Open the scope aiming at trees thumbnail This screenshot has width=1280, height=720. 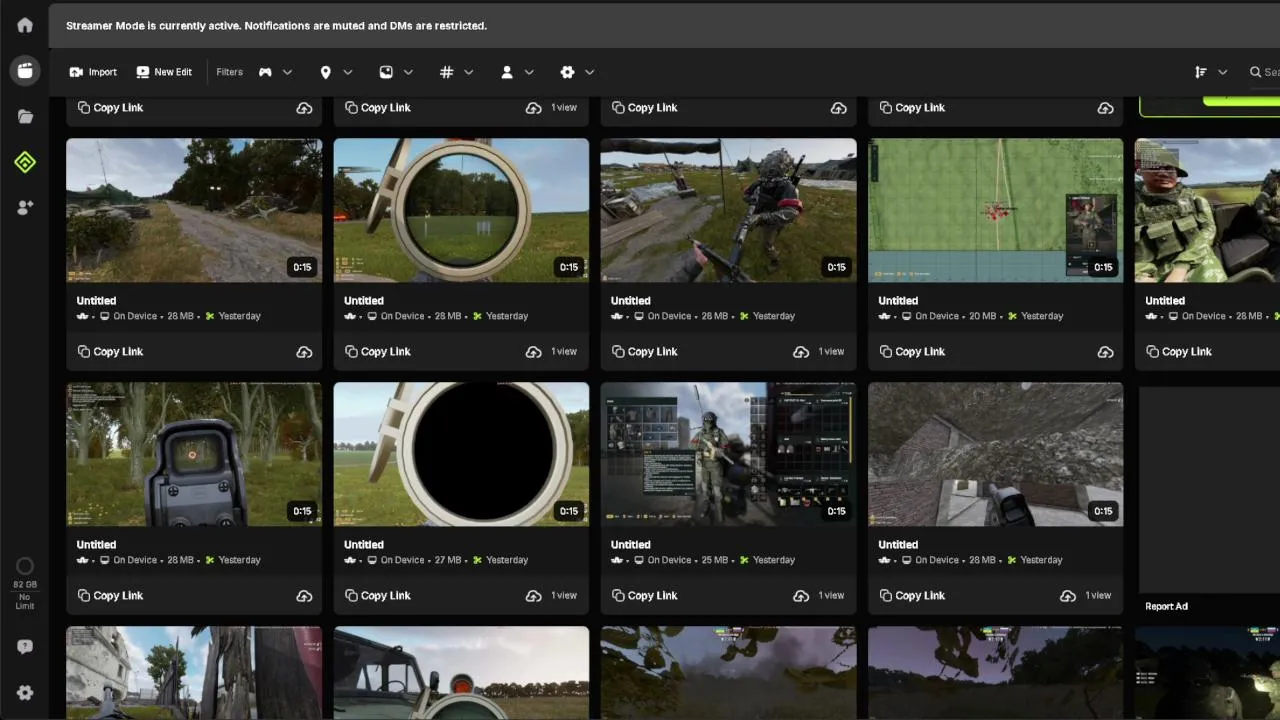pyautogui.click(x=461, y=210)
